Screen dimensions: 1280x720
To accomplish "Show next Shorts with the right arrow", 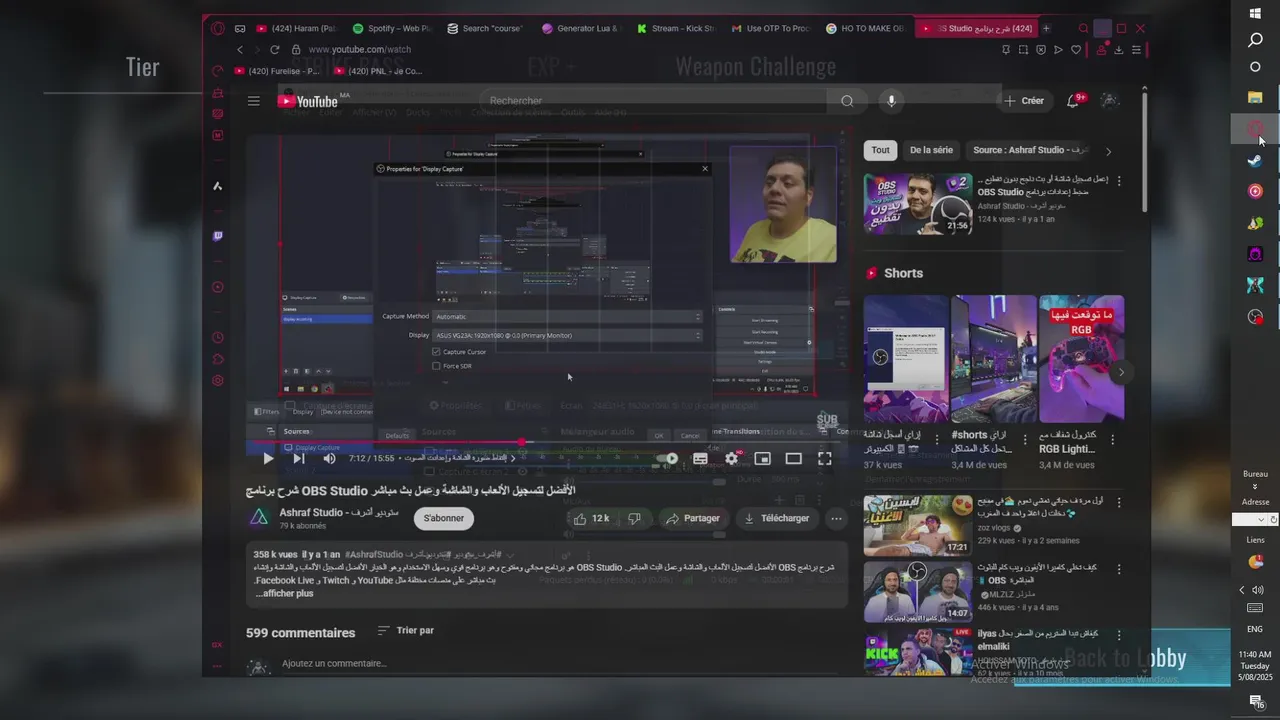I will pyautogui.click(x=1121, y=372).
